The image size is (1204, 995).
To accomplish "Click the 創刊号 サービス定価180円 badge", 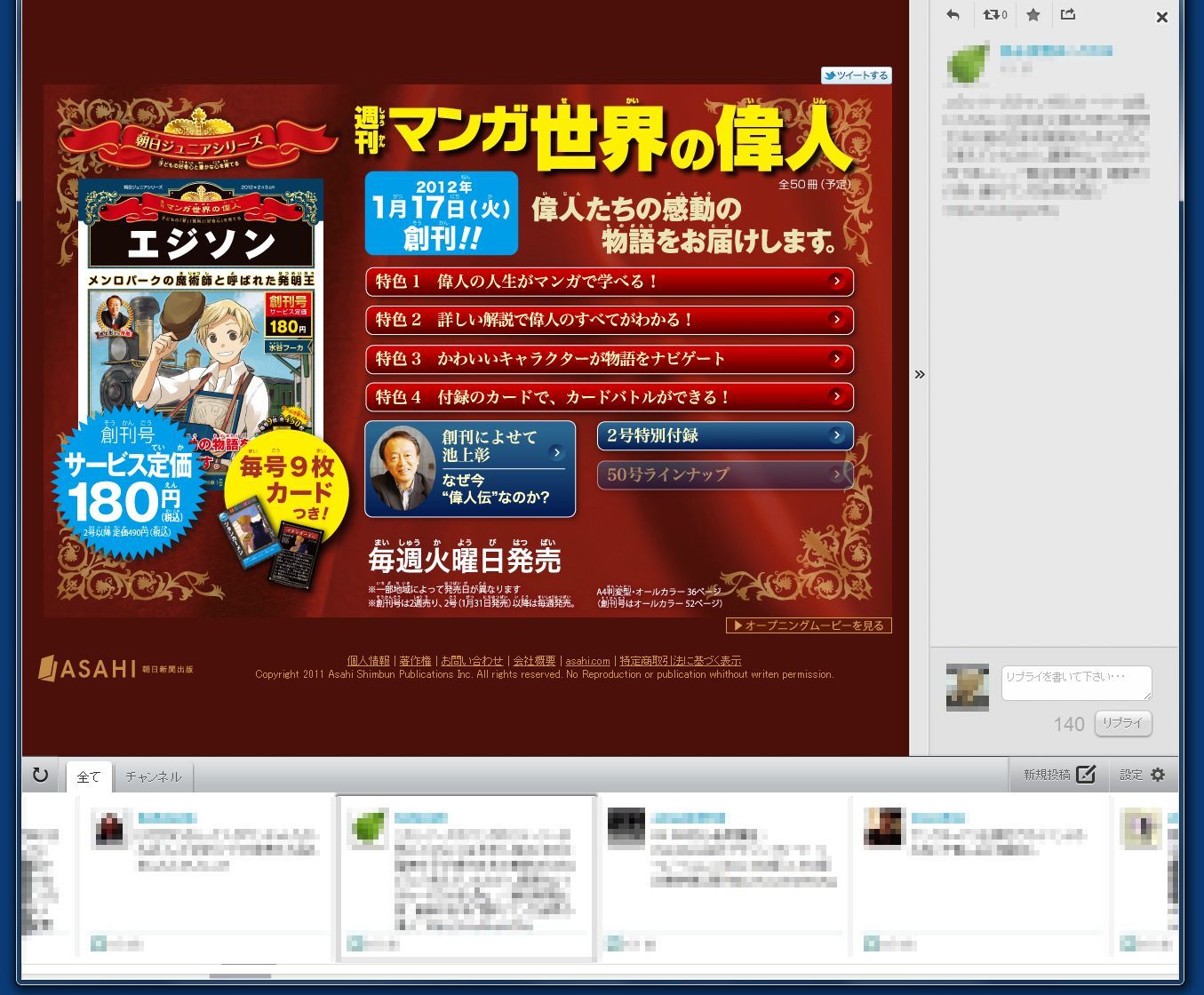I will click(x=128, y=483).
